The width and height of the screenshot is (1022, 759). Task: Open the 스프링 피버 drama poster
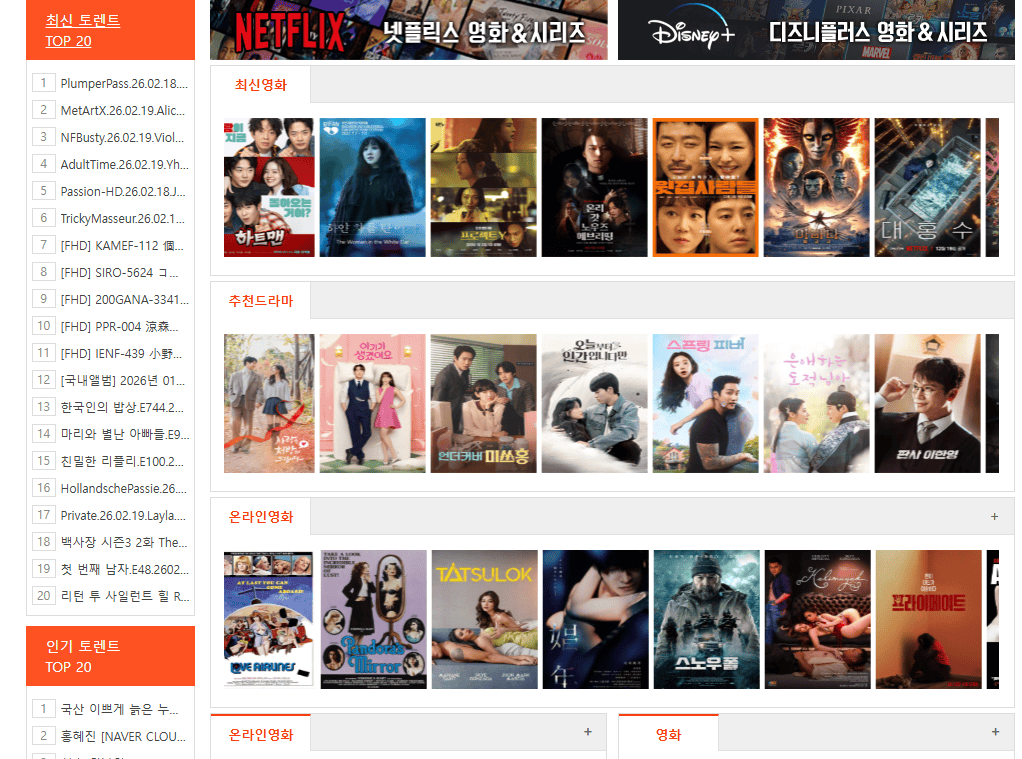coord(705,404)
